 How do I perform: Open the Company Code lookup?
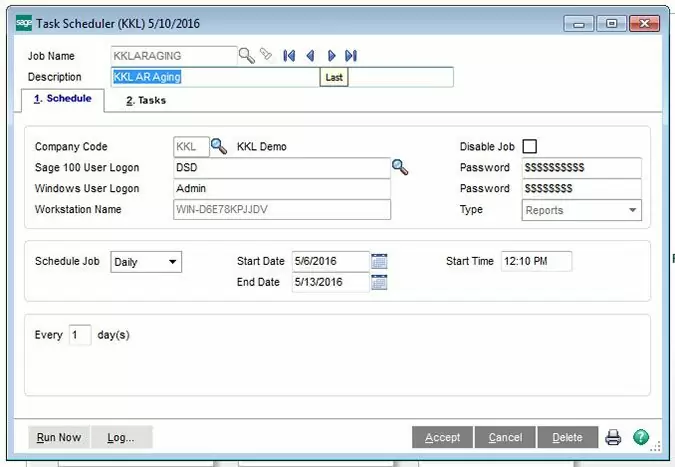(x=219, y=147)
